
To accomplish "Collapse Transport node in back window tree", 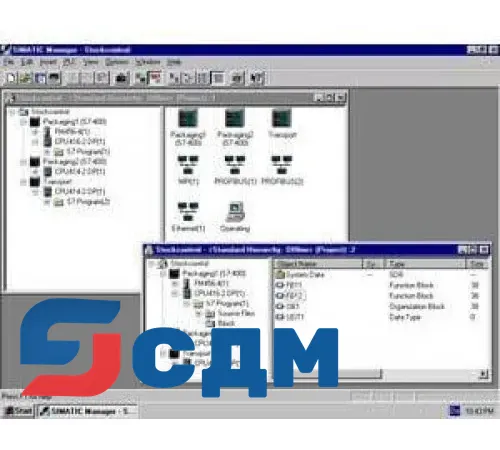I will pos(23,182).
